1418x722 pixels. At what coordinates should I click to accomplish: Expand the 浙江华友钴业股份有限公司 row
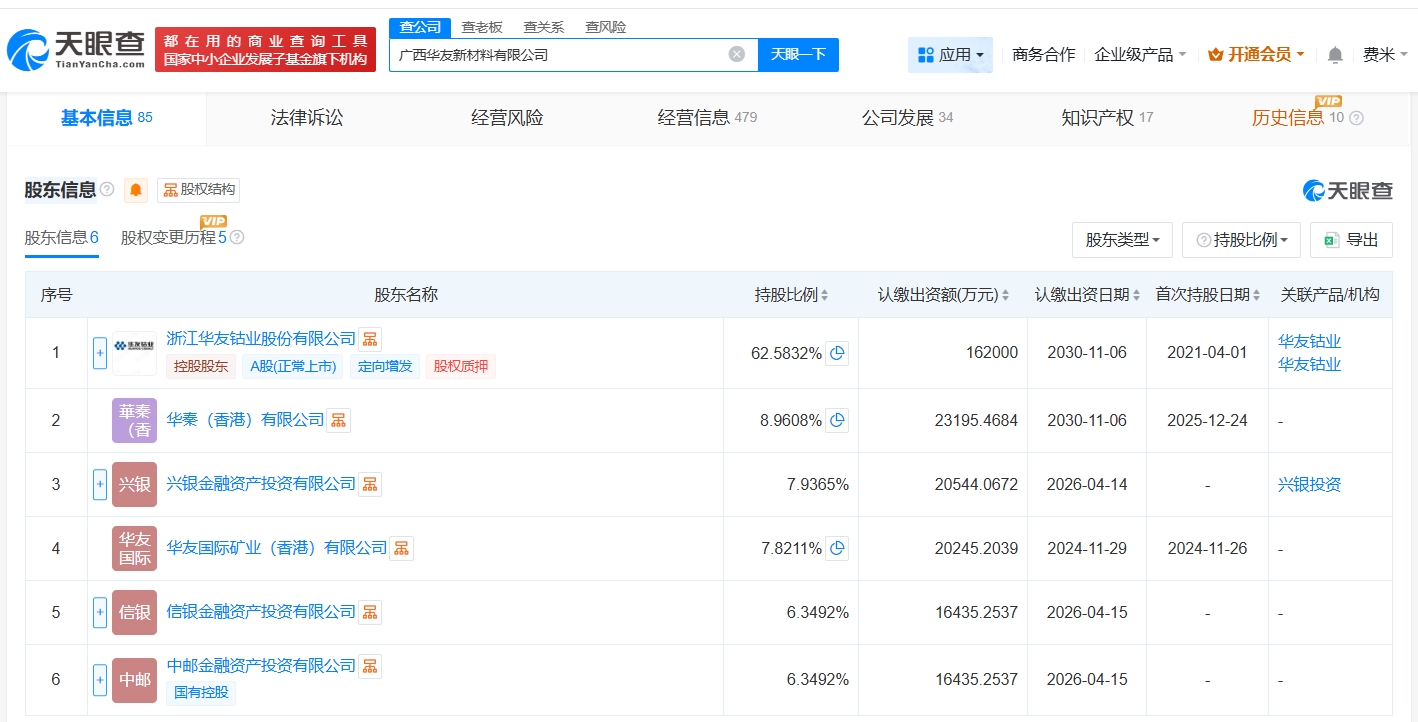pos(100,353)
